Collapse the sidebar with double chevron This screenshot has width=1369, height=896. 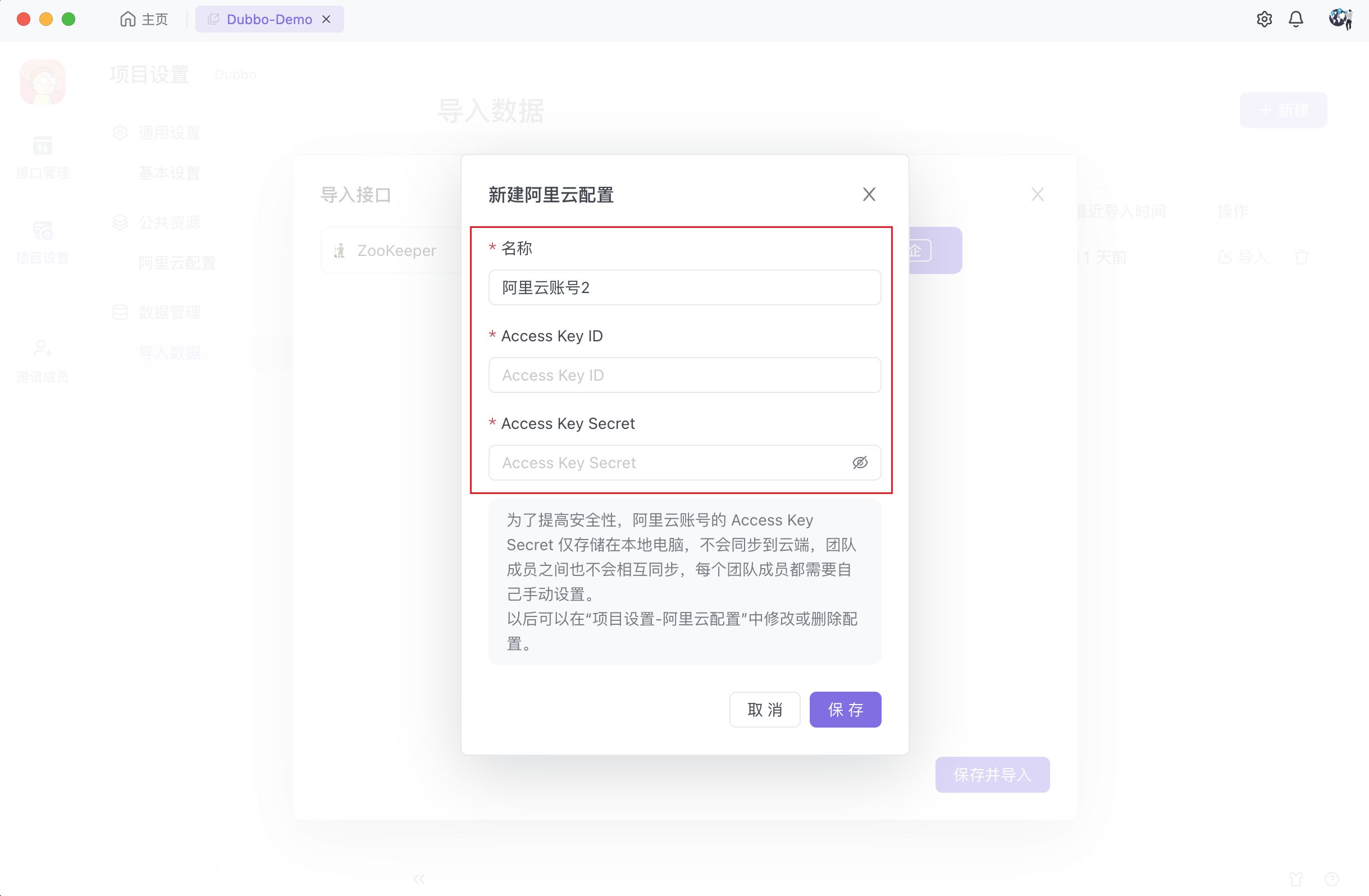[x=419, y=878]
